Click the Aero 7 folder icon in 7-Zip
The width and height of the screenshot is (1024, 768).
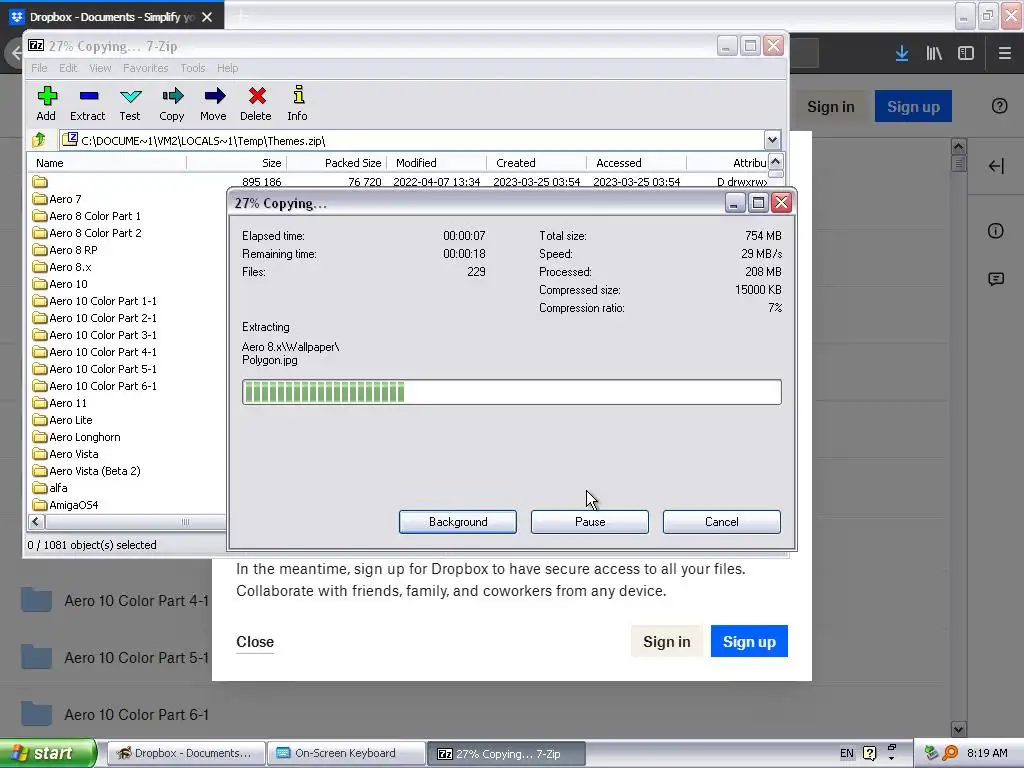point(40,199)
